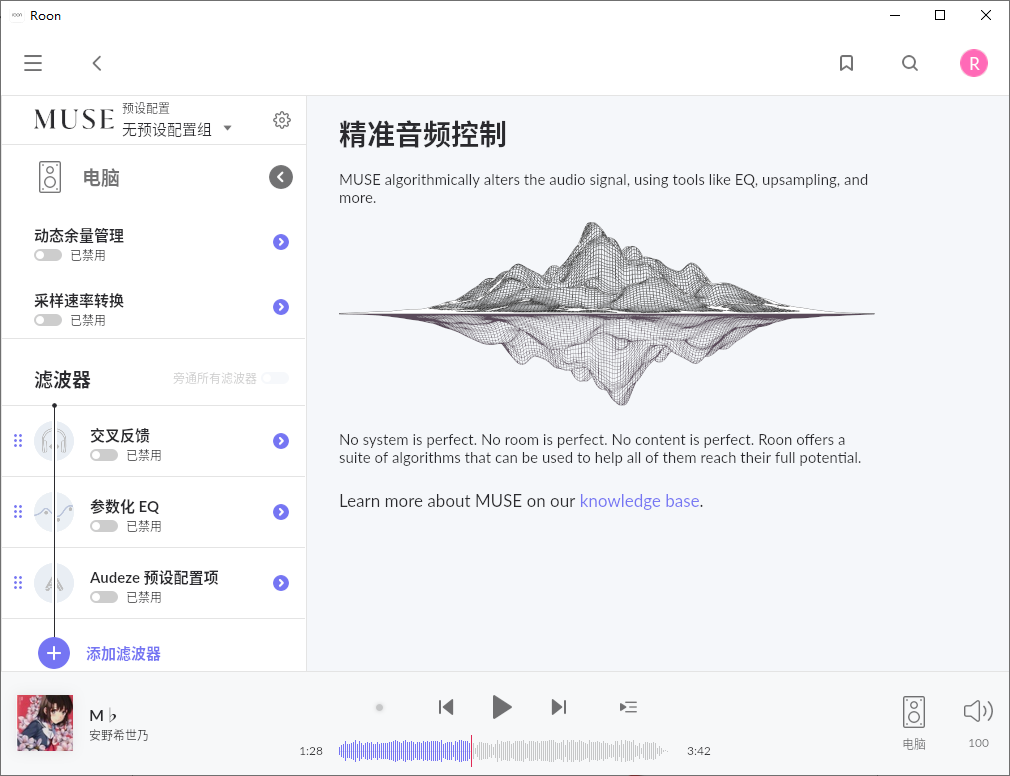Open 动态余量管理 details arrow
The width and height of the screenshot is (1010, 776).
pos(281,242)
